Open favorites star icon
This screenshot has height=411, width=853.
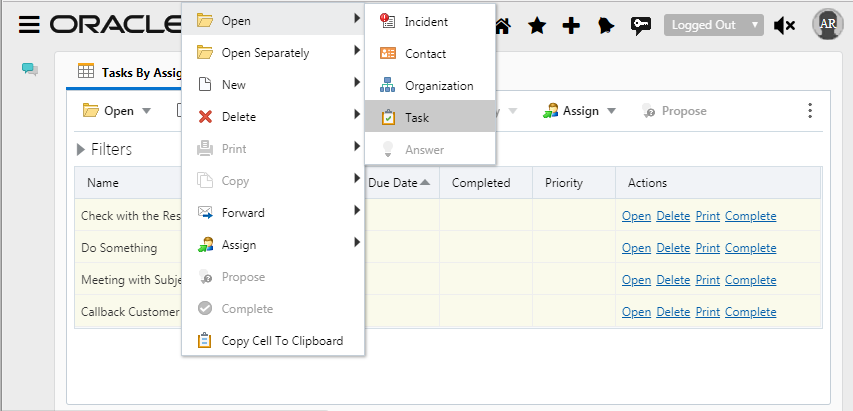537,25
